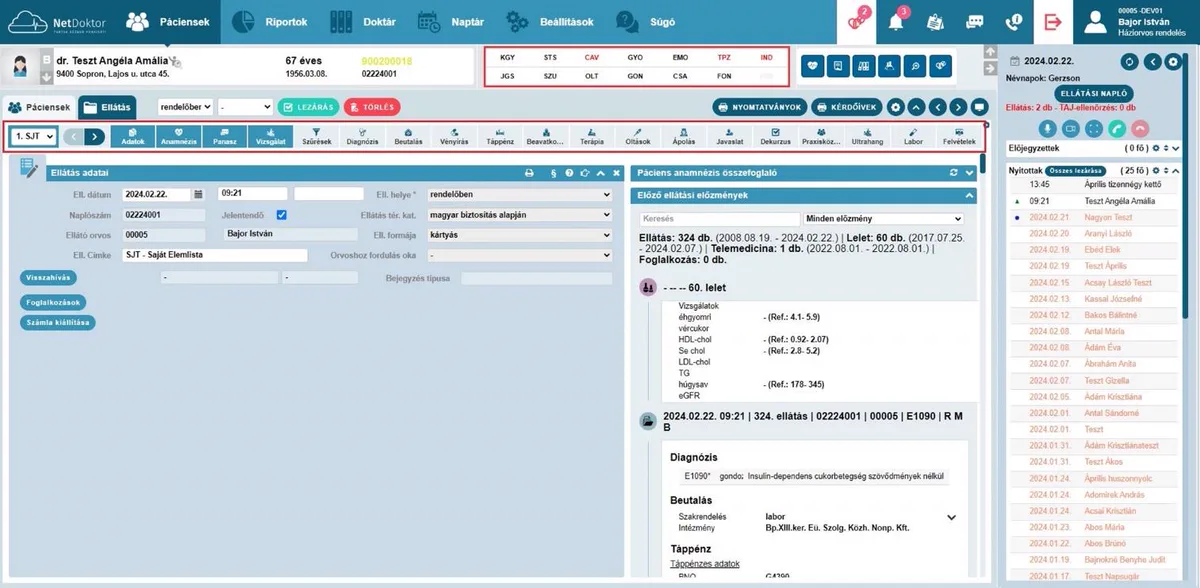
Task: Click the Számla kiállítása button
Action: tap(57, 322)
